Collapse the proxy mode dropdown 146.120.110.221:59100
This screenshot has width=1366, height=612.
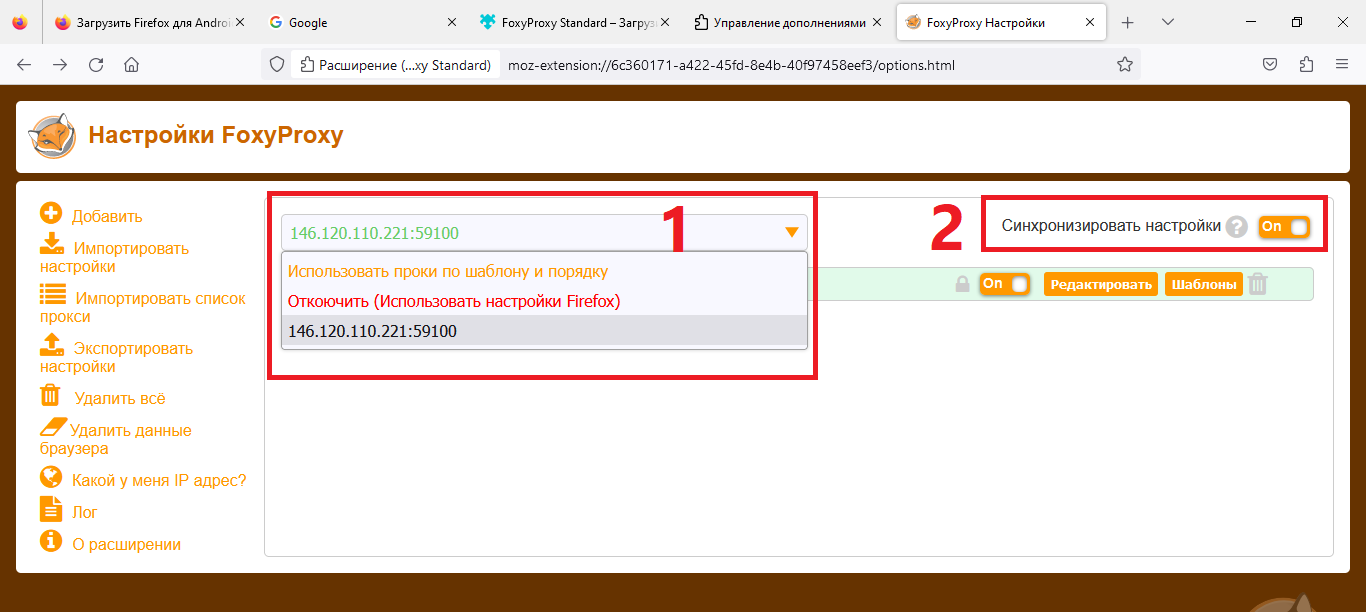coord(544,233)
